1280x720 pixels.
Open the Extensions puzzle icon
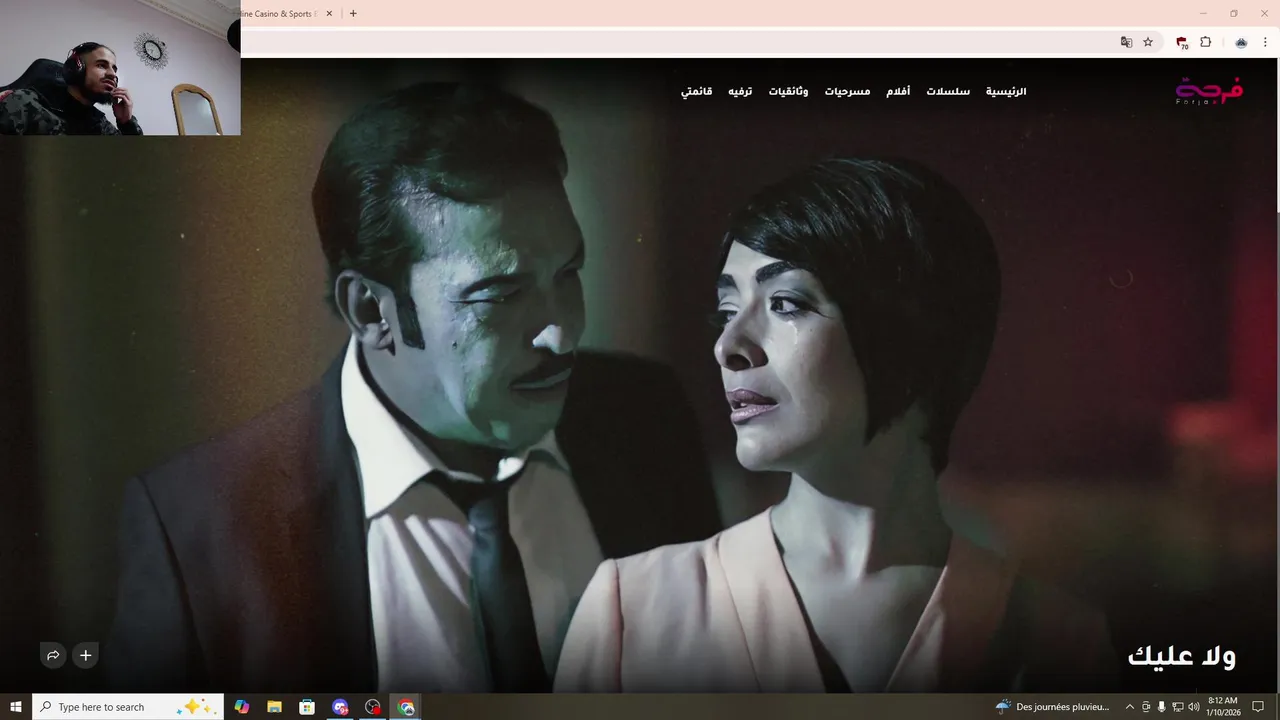[1206, 42]
